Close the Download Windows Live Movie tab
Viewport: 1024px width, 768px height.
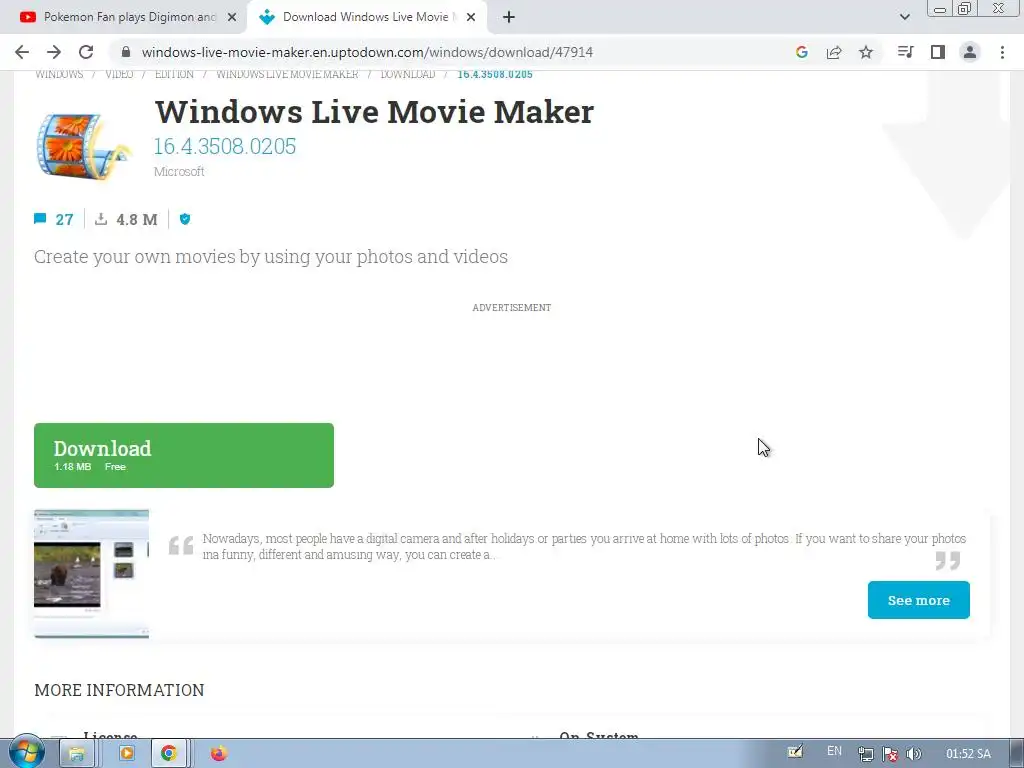(x=471, y=17)
